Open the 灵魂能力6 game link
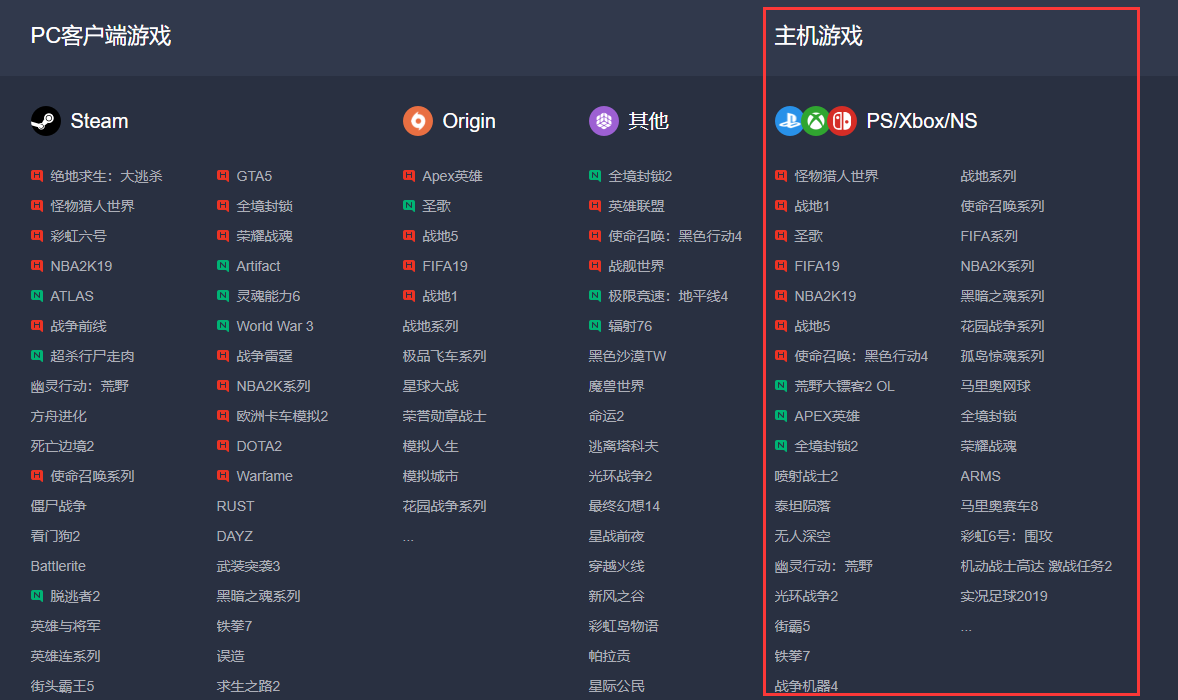Screen dimensions: 1178x700 point(268,296)
